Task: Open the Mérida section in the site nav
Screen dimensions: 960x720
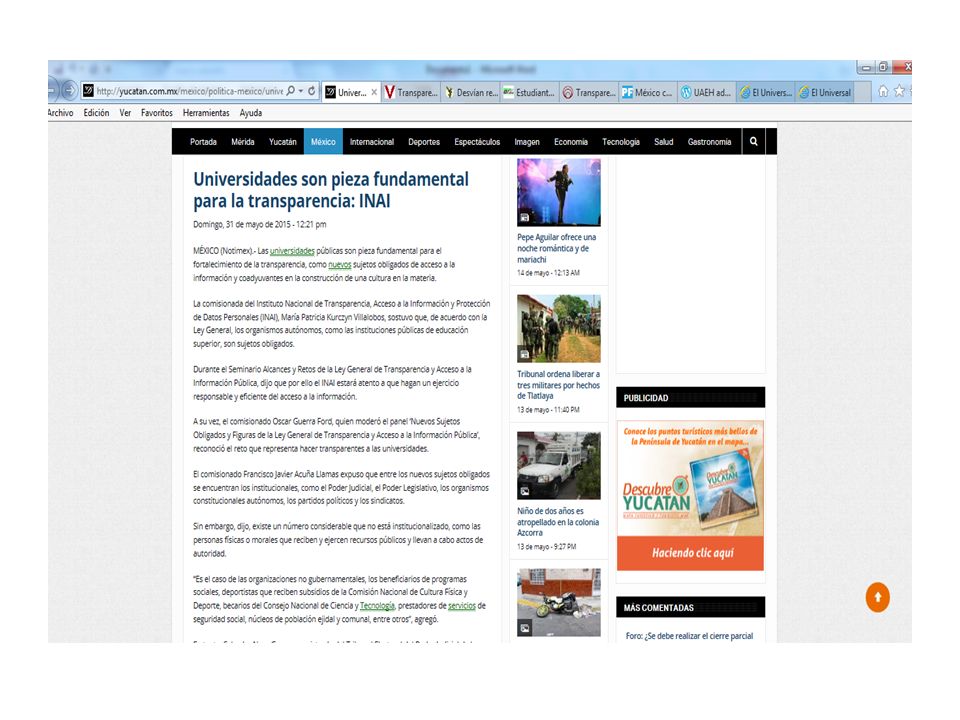Action: (x=242, y=141)
